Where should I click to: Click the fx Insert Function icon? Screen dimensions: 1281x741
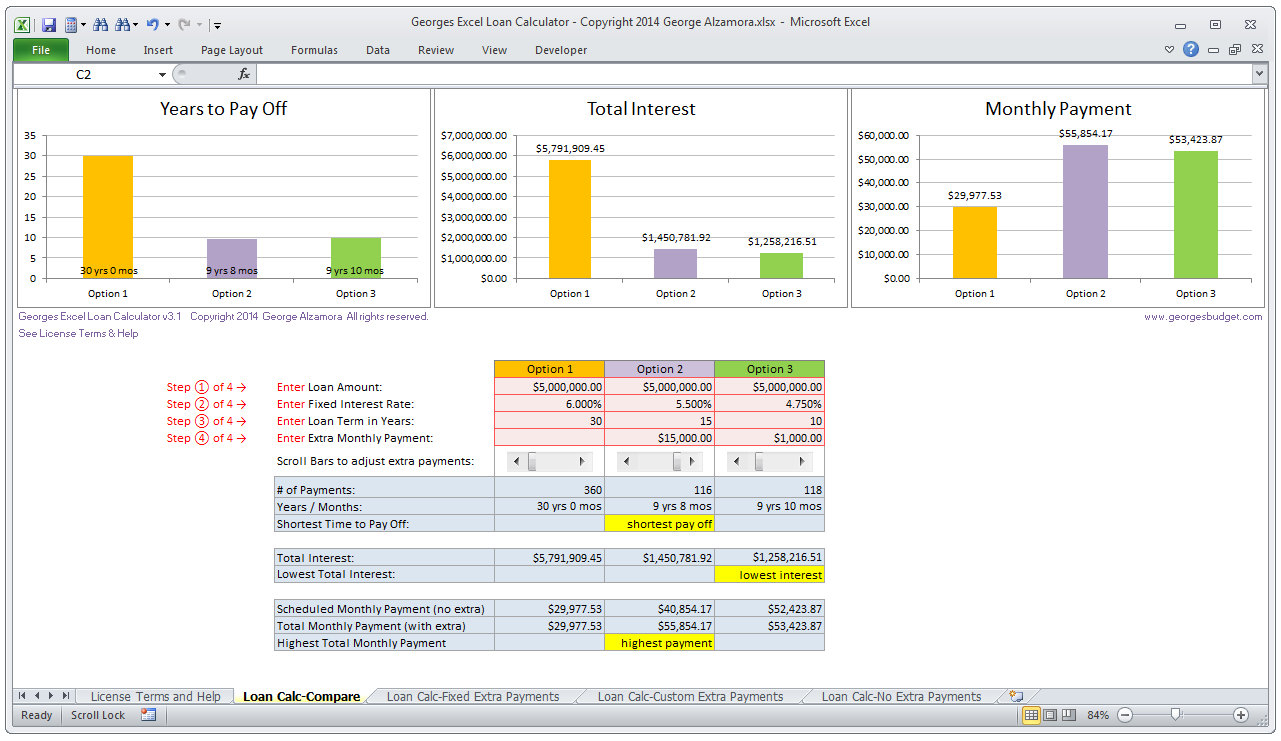click(243, 74)
